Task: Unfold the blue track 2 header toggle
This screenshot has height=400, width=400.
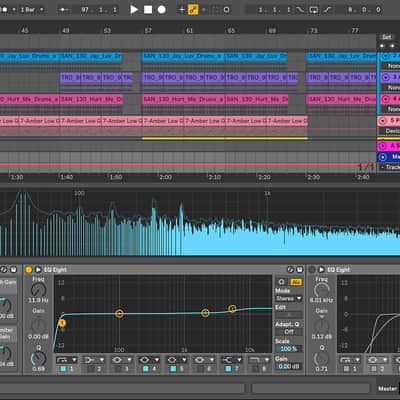Action: point(386,56)
